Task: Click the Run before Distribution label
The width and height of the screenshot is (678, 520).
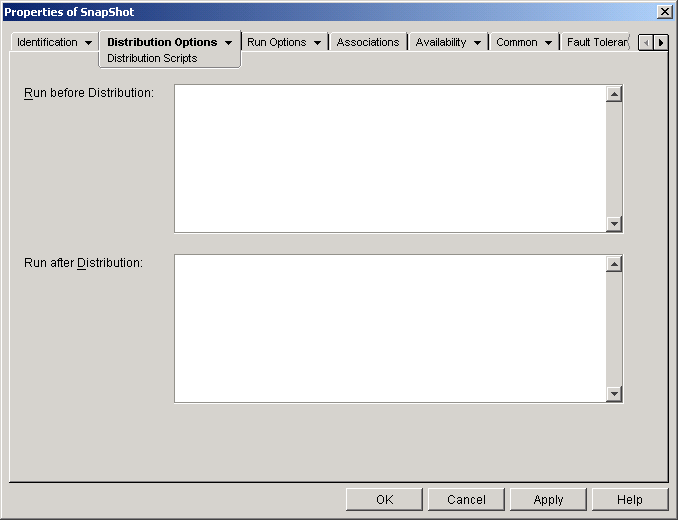Action: pos(89,93)
